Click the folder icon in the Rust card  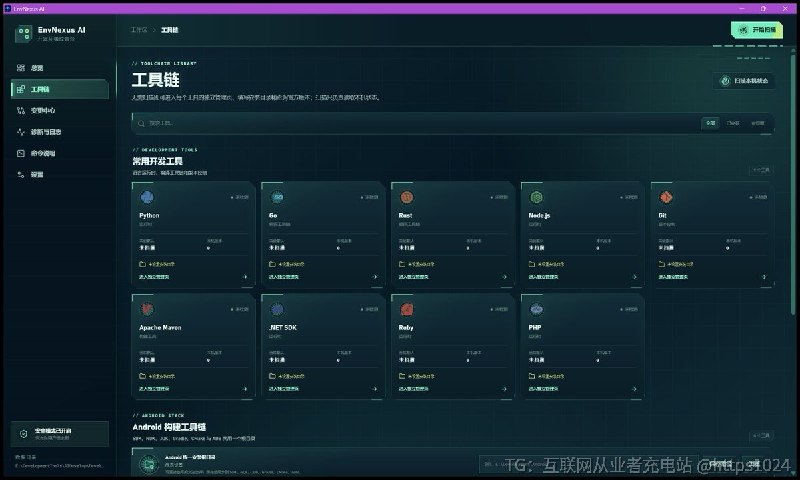pos(402,264)
